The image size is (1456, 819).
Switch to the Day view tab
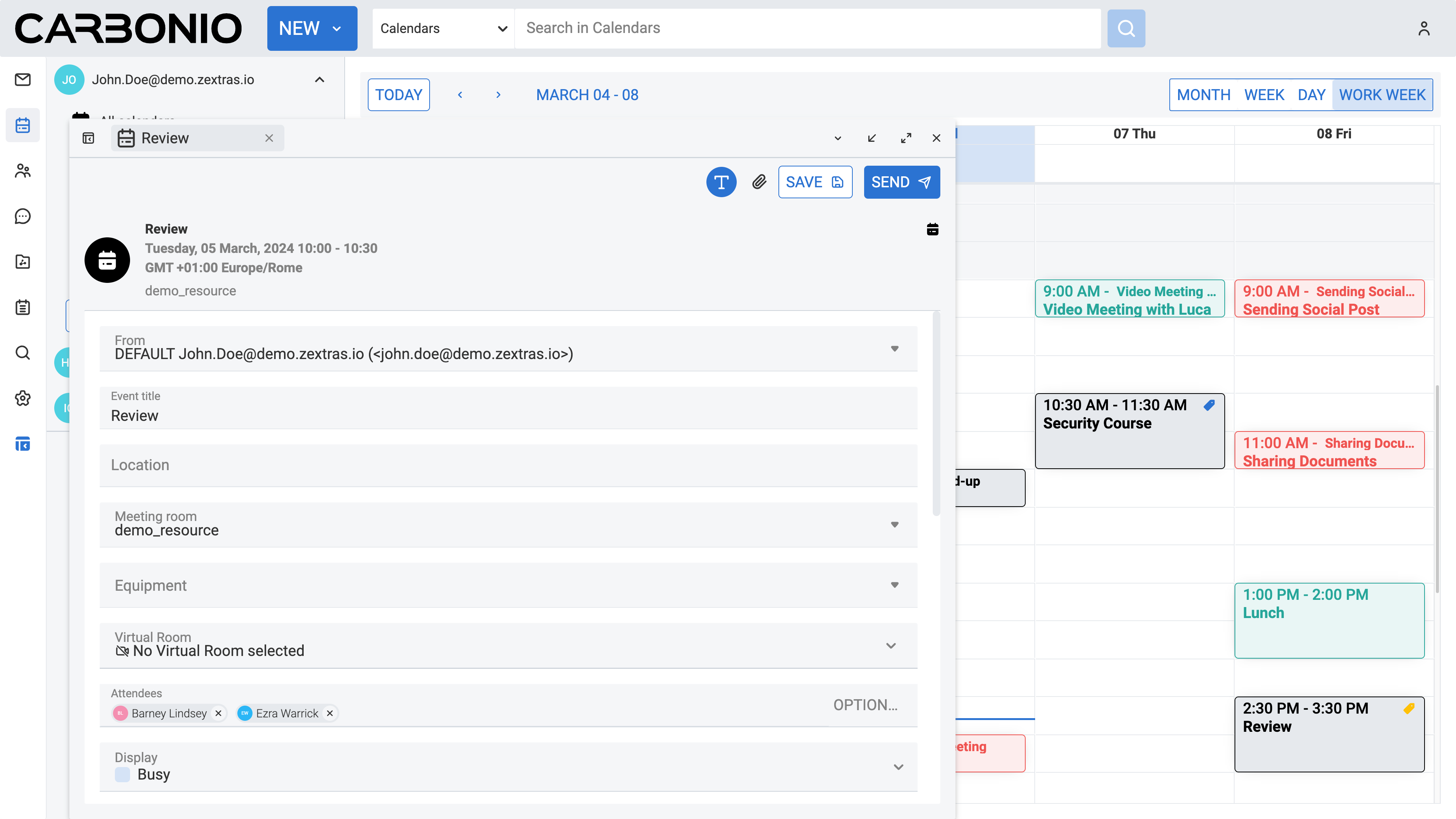coord(1311,95)
